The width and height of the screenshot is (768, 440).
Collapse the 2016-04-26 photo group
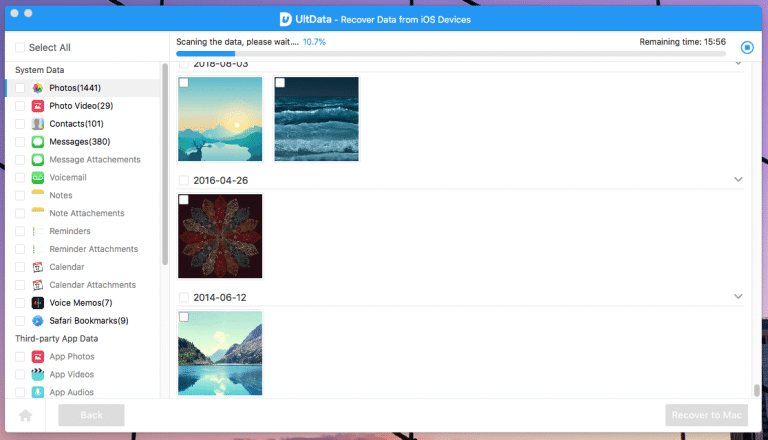click(738, 180)
